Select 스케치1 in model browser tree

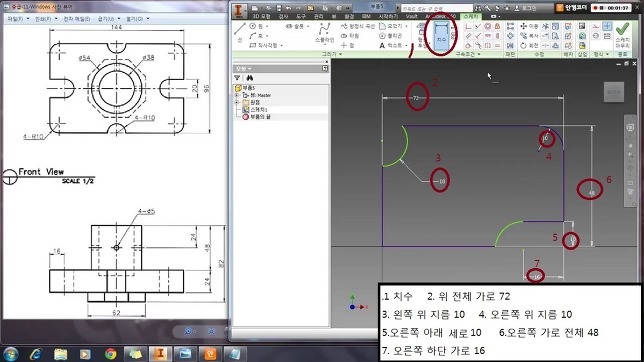coord(255,110)
